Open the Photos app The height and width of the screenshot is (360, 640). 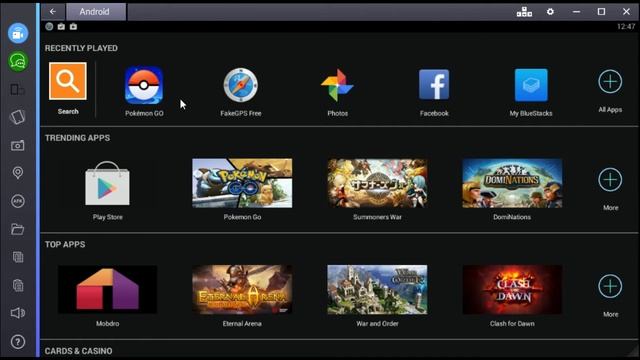[337, 85]
